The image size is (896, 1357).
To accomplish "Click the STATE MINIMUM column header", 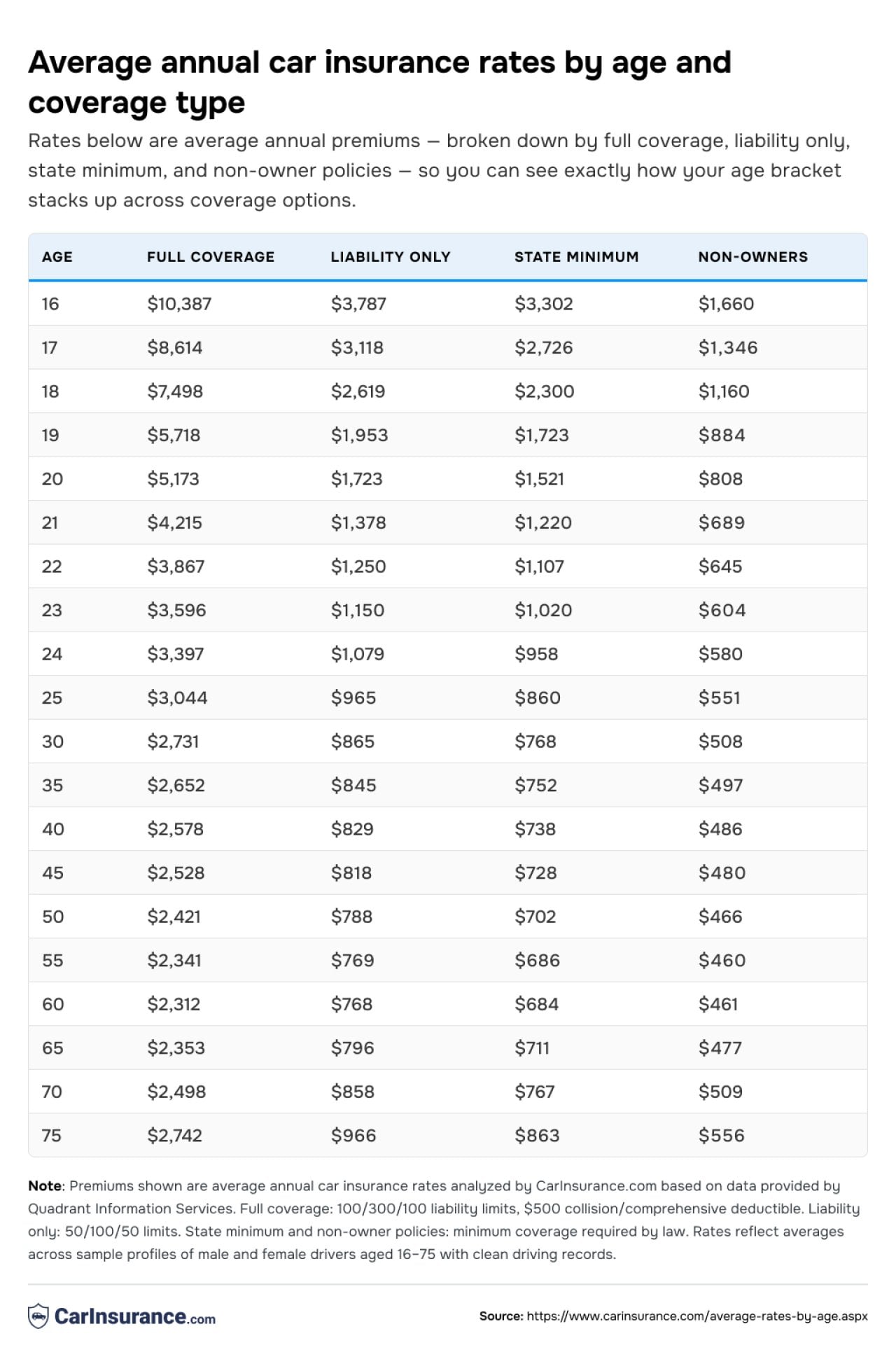I will (577, 257).
